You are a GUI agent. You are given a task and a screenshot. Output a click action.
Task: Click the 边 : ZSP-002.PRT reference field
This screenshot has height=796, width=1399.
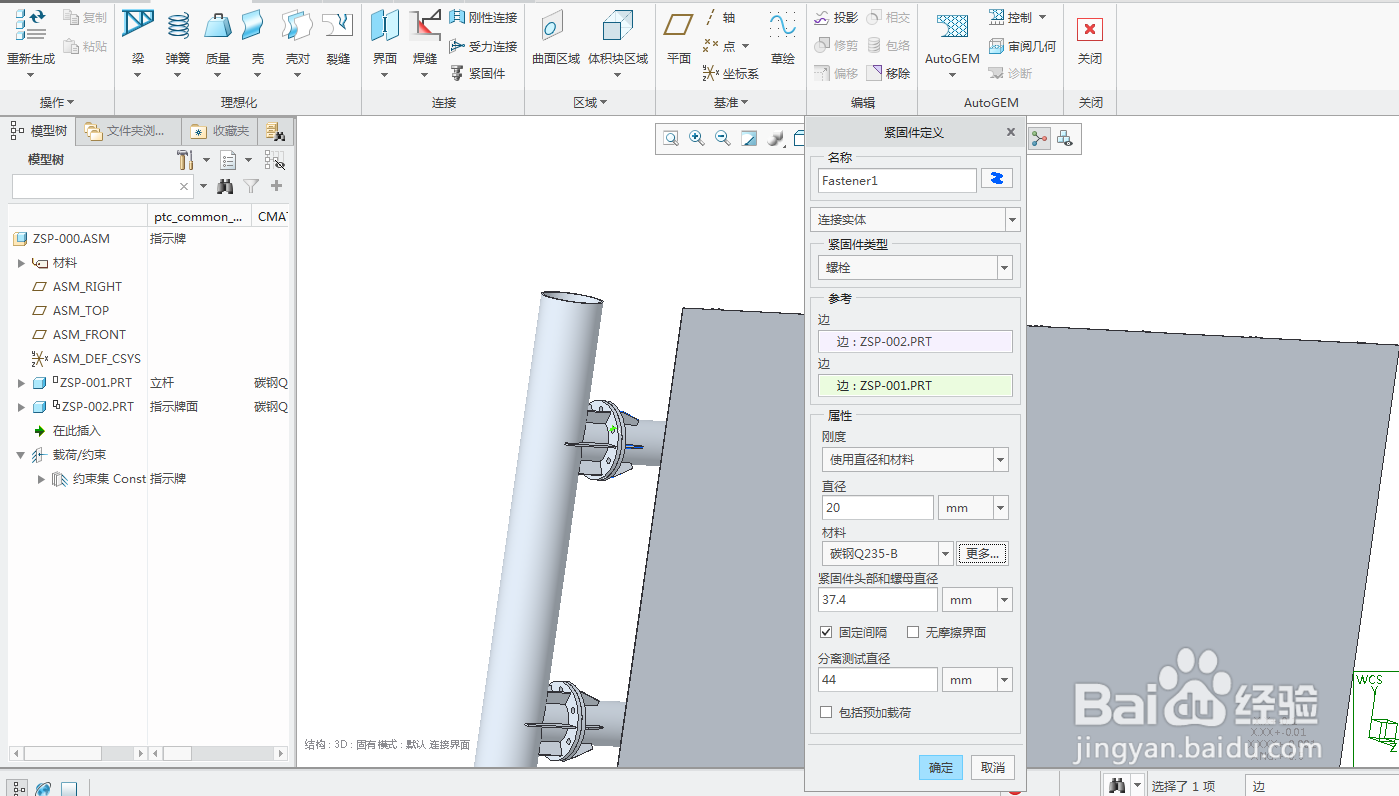click(x=915, y=341)
